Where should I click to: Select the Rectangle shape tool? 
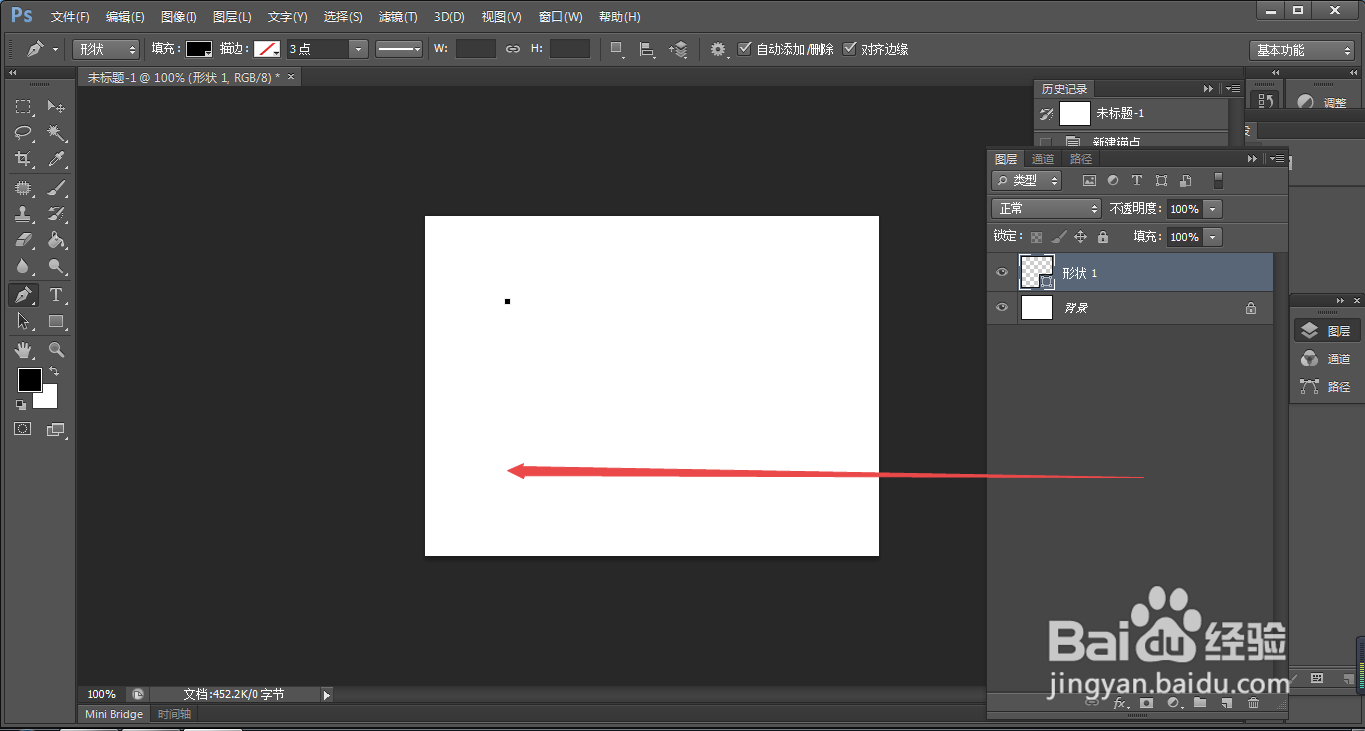[57, 321]
